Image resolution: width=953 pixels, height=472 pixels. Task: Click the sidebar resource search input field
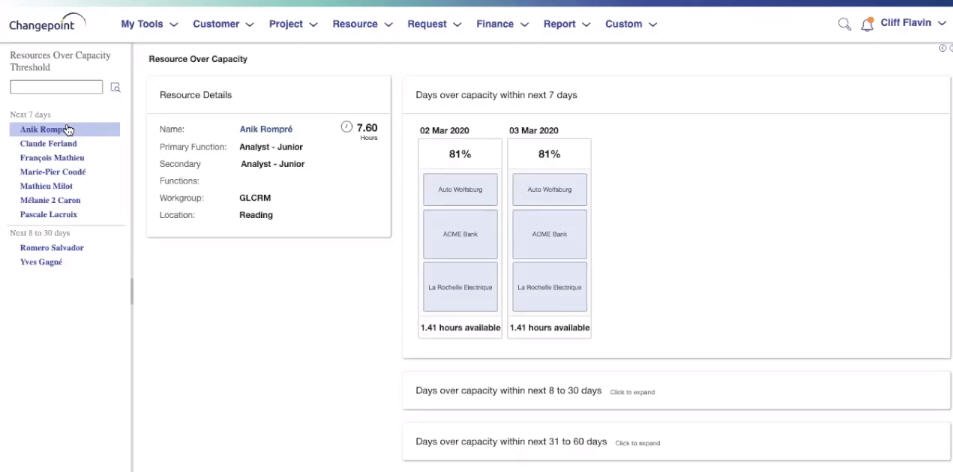pos(57,87)
